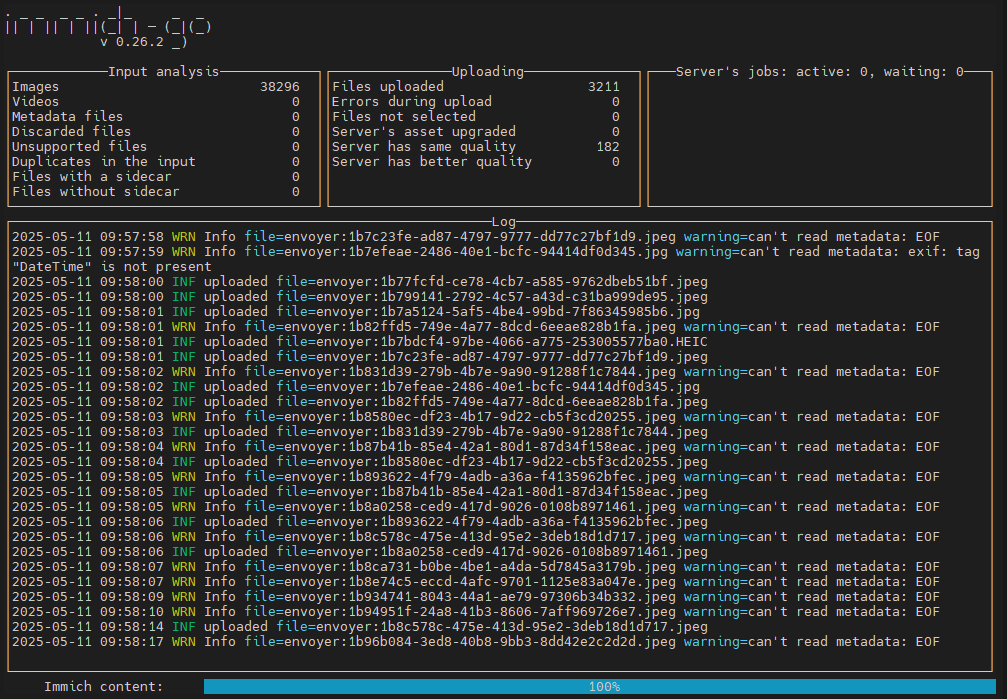The image size is (1007, 699).
Task: Click 'Server has same quality' row
Action: 476,146
